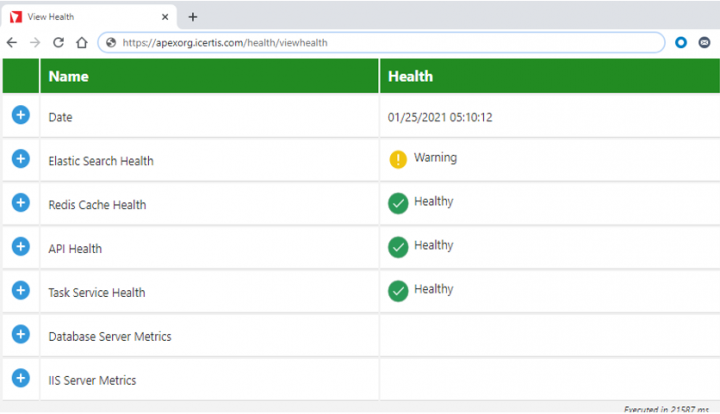This screenshot has height=414, width=720.
Task: Go to the browser home page
Action: click(x=82, y=43)
